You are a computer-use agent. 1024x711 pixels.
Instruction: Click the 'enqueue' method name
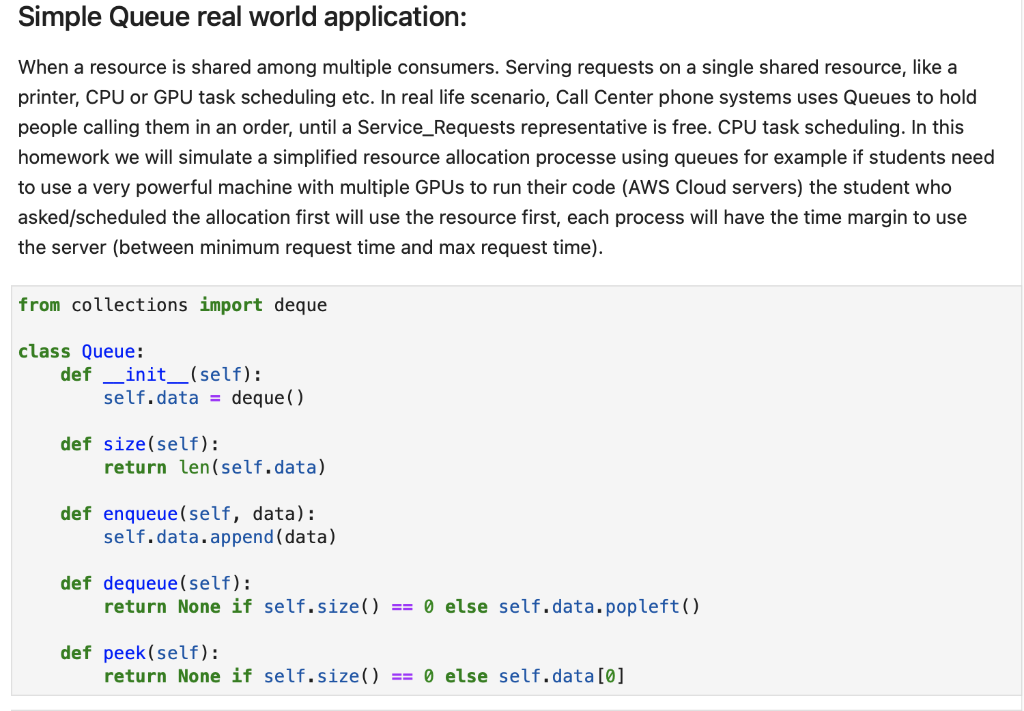(x=140, y=513)
